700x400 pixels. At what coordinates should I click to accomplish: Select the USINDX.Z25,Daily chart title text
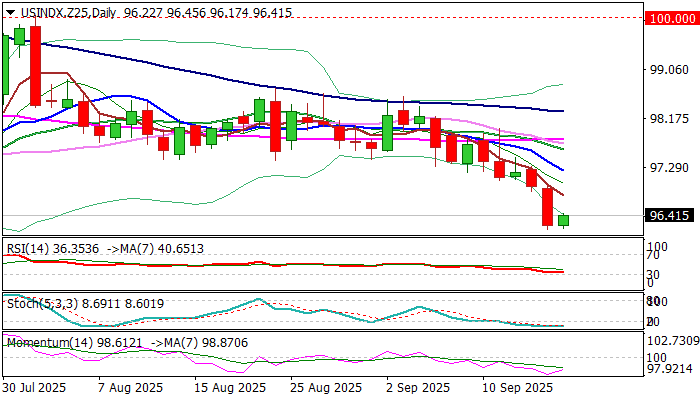tap(69, 13)
